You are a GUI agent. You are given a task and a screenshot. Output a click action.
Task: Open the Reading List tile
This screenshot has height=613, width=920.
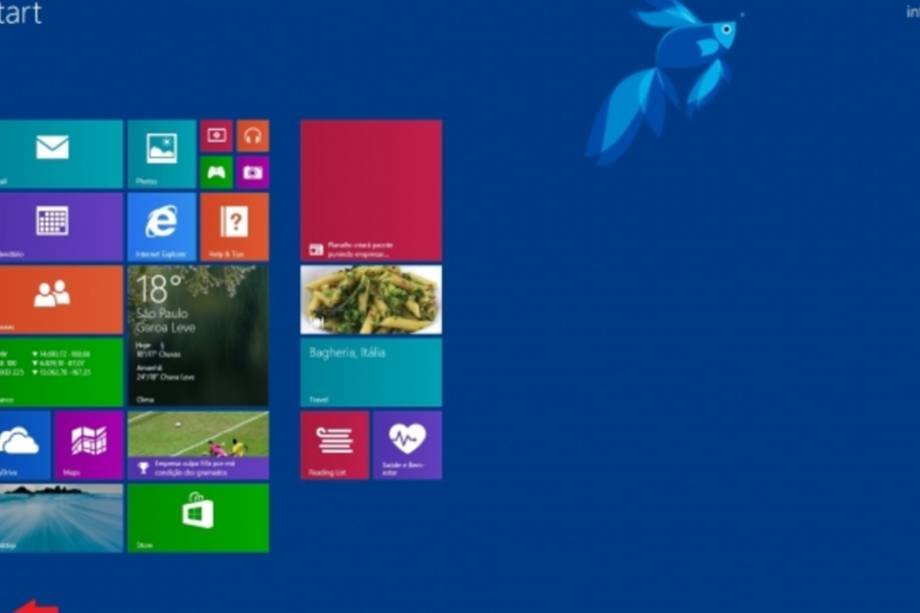335,445
